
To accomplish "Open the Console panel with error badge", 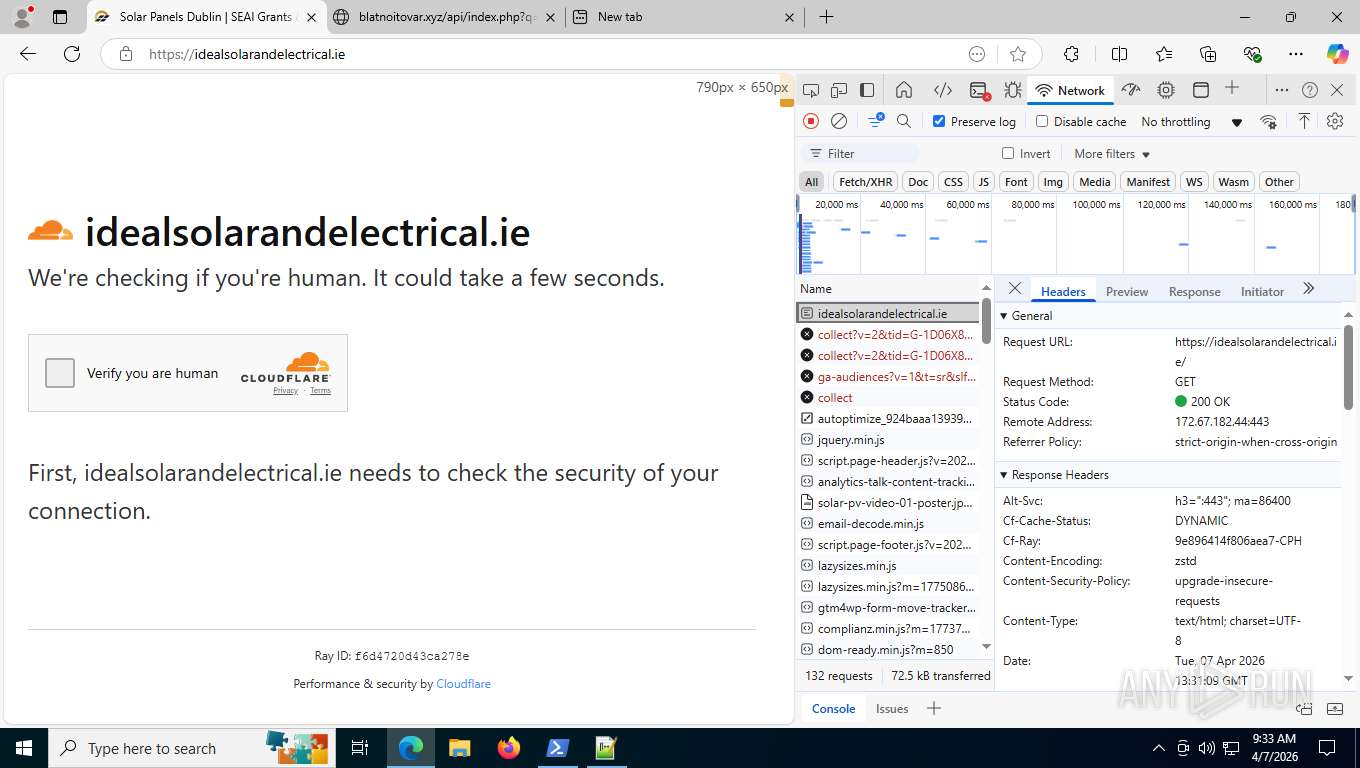I will pyautogui.click(x=979, y=90).
